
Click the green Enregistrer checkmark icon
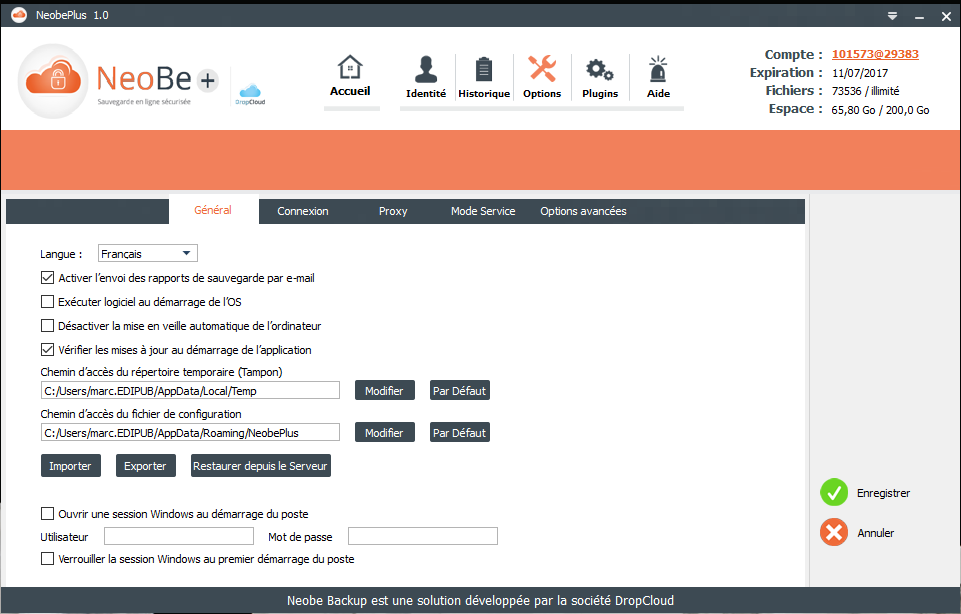(x=834, y=493)
